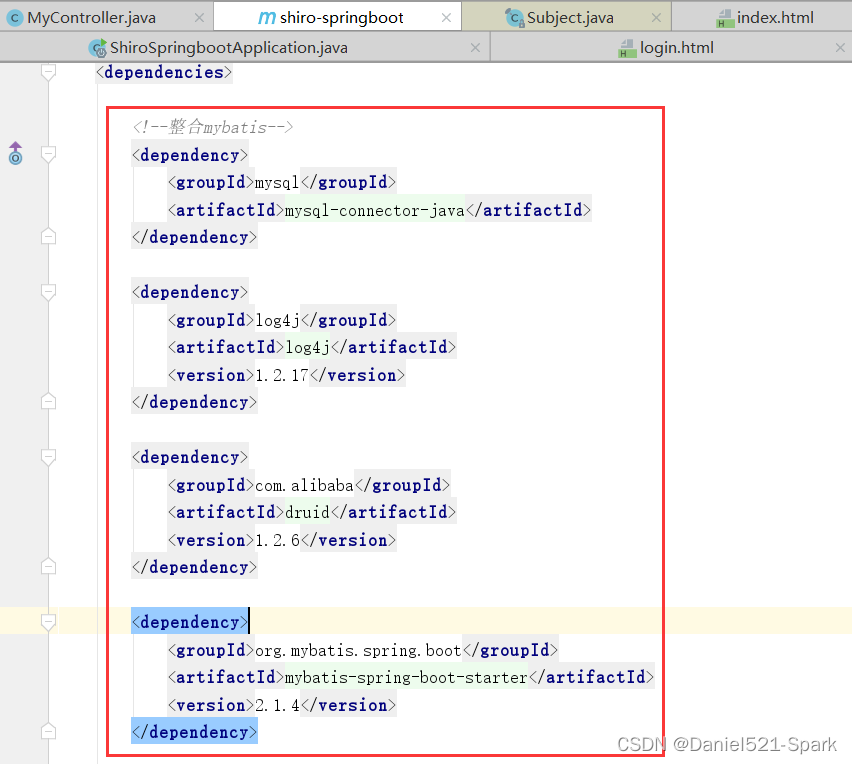Click the ShiroSpringbootApplication run-class icon

tap(98, 48)
